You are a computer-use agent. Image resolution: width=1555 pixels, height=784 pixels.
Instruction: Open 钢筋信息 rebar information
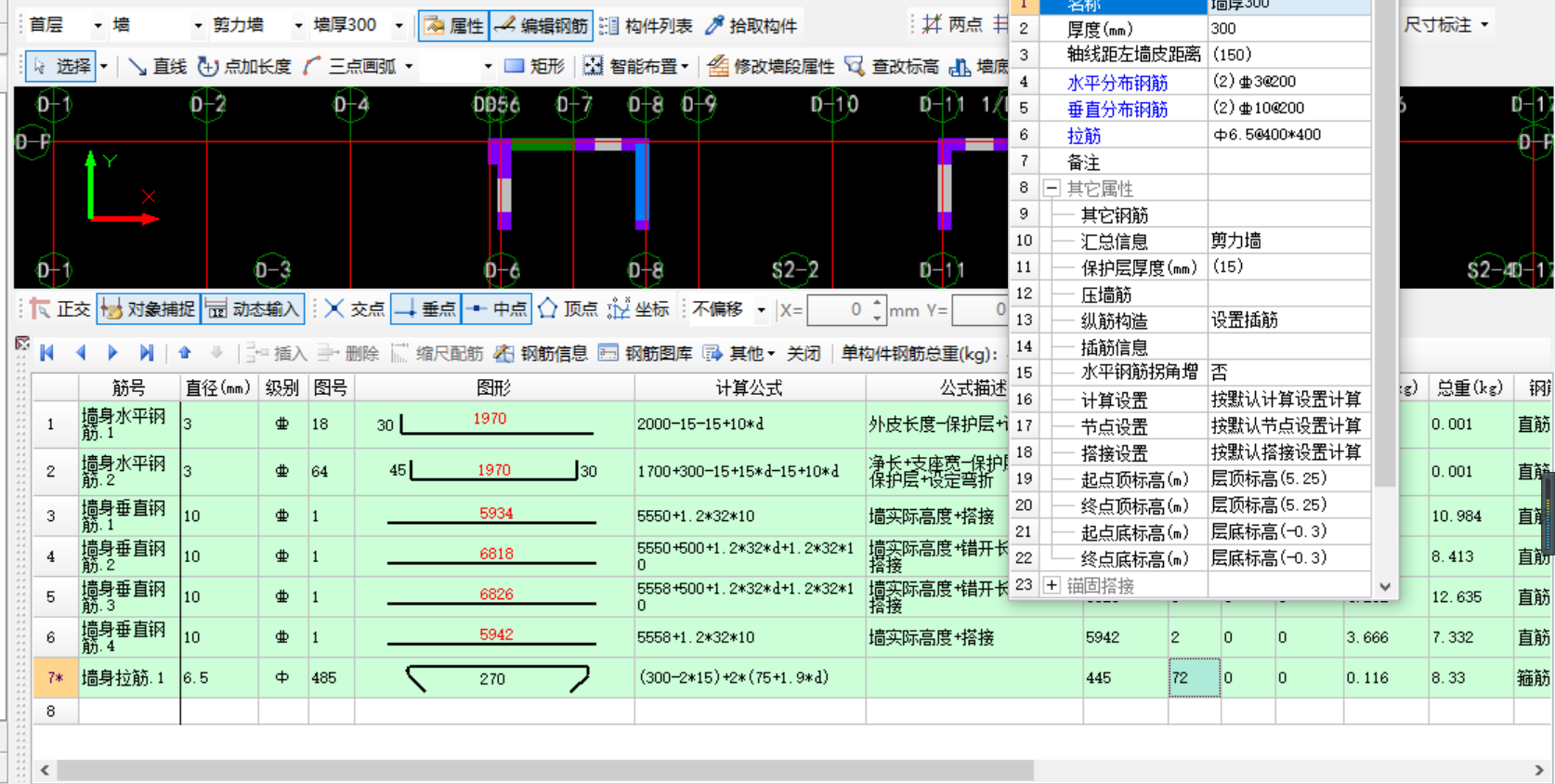[x=541, y=353]
